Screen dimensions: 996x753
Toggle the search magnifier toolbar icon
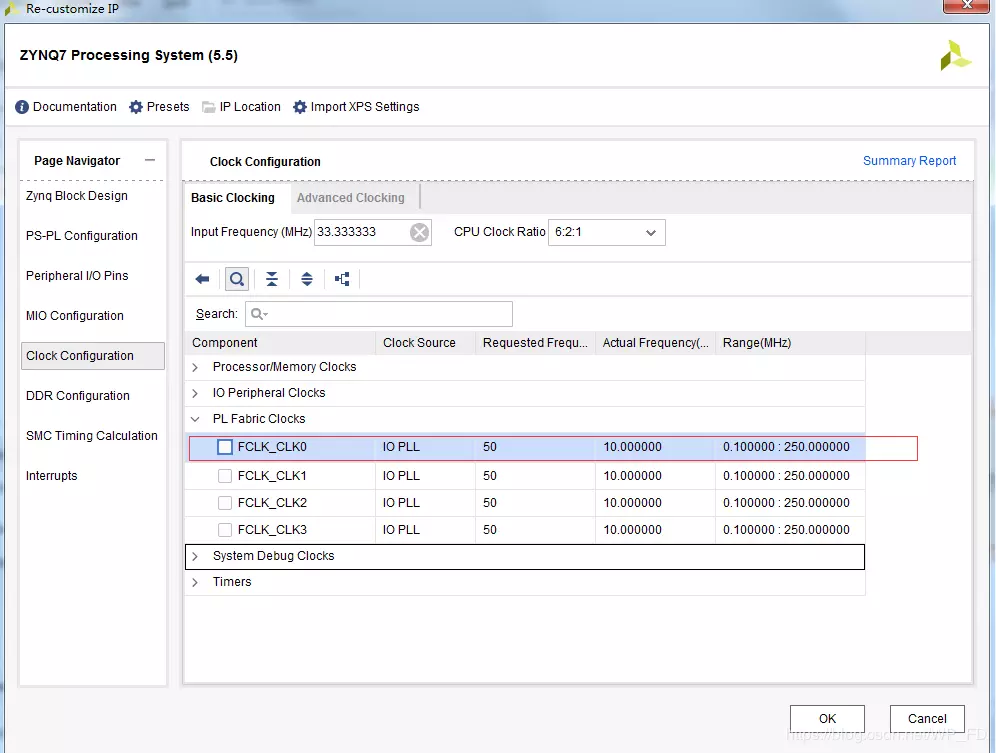click(237, 279)
